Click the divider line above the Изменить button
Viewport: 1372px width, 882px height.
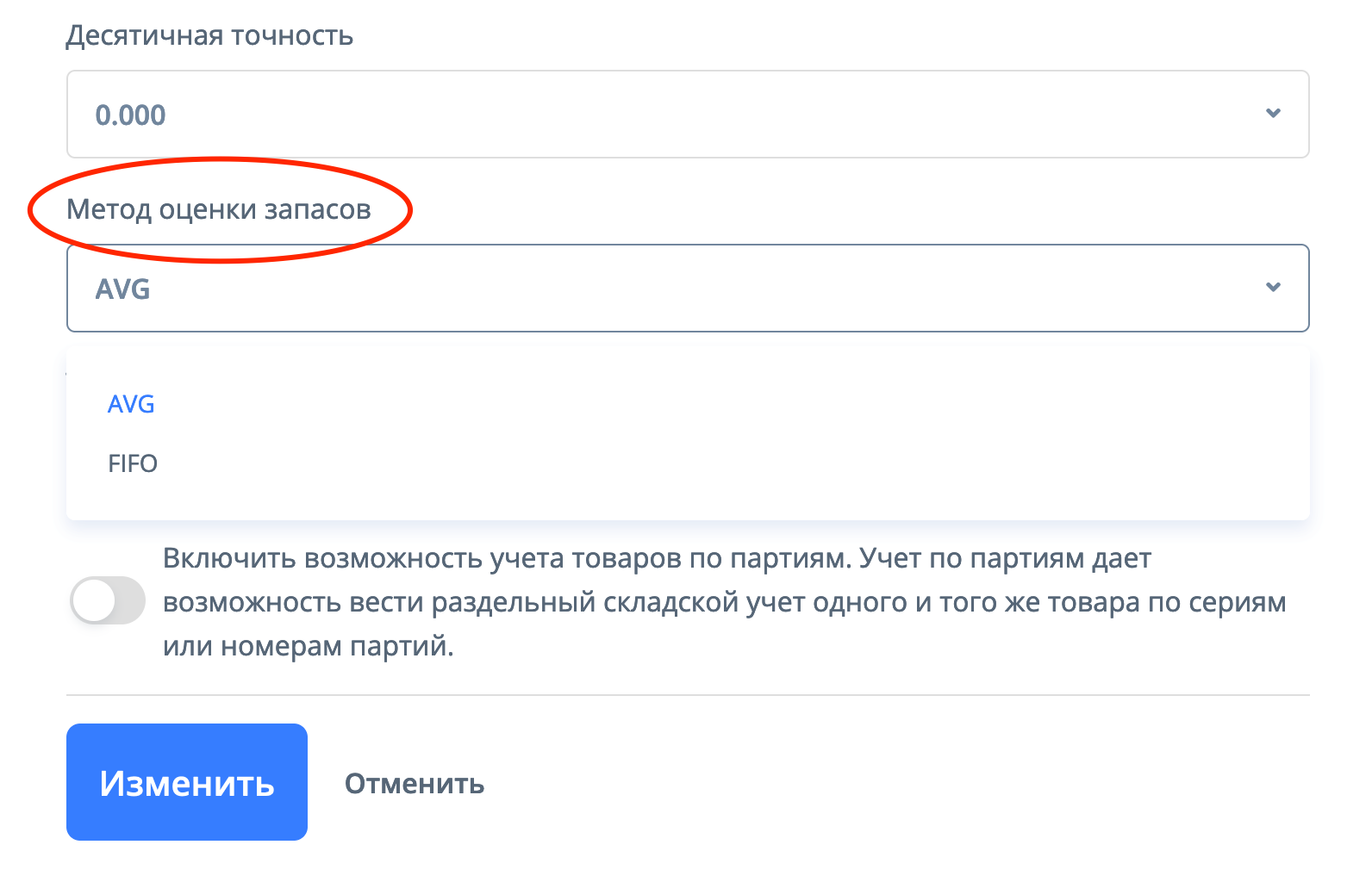coord(687,694)
